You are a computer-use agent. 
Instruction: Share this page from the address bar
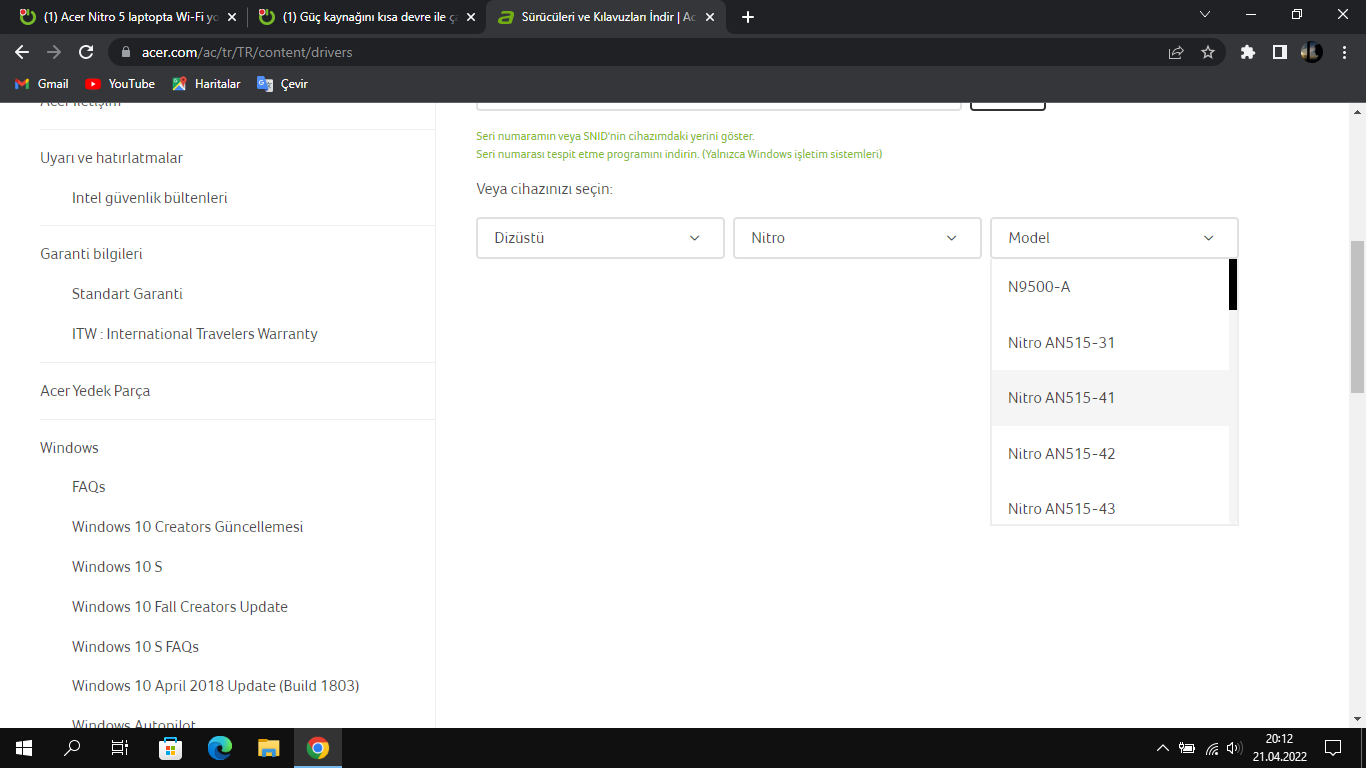click(1176, 52)
